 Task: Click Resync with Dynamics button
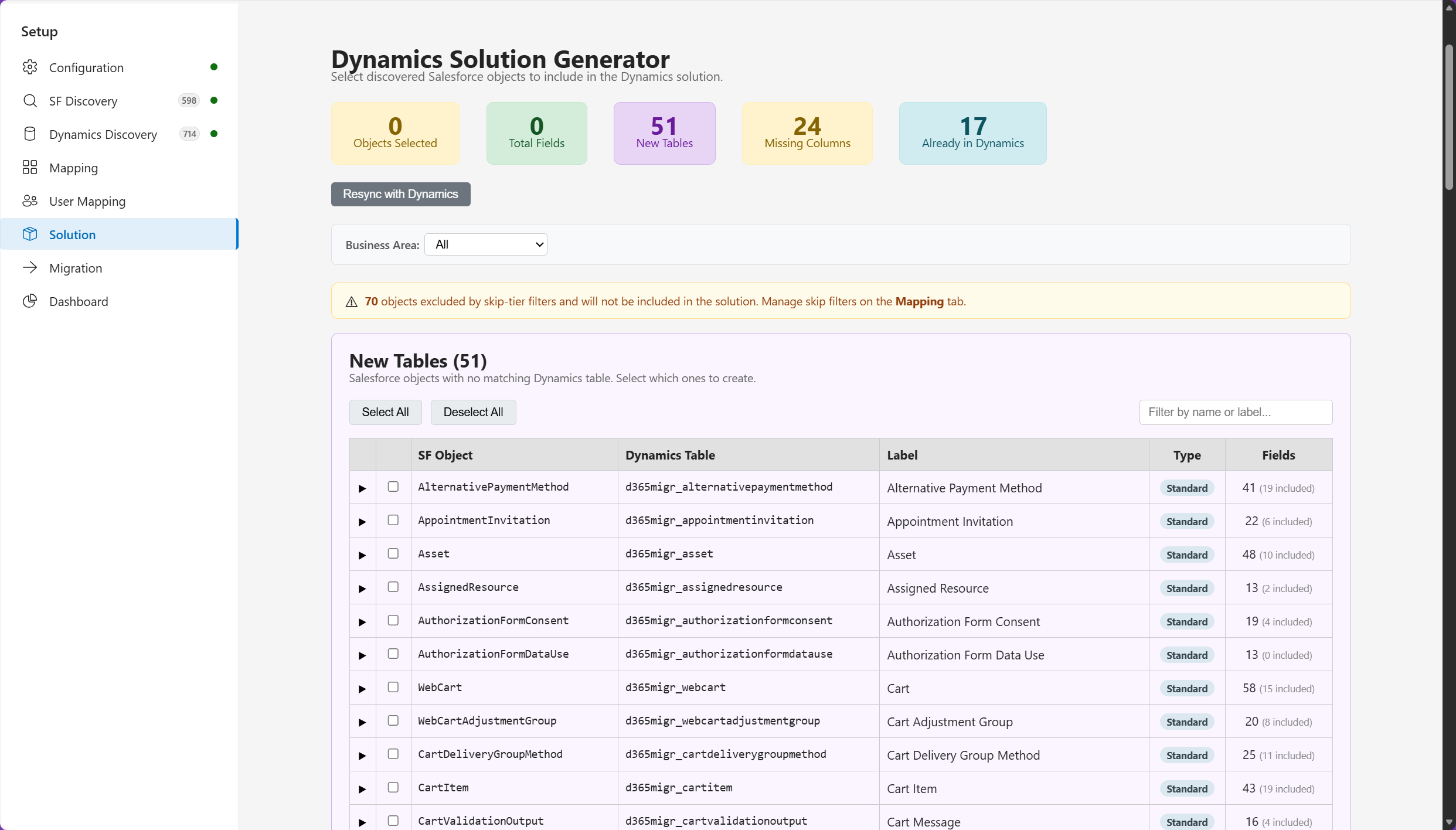[x=400, y=194]
